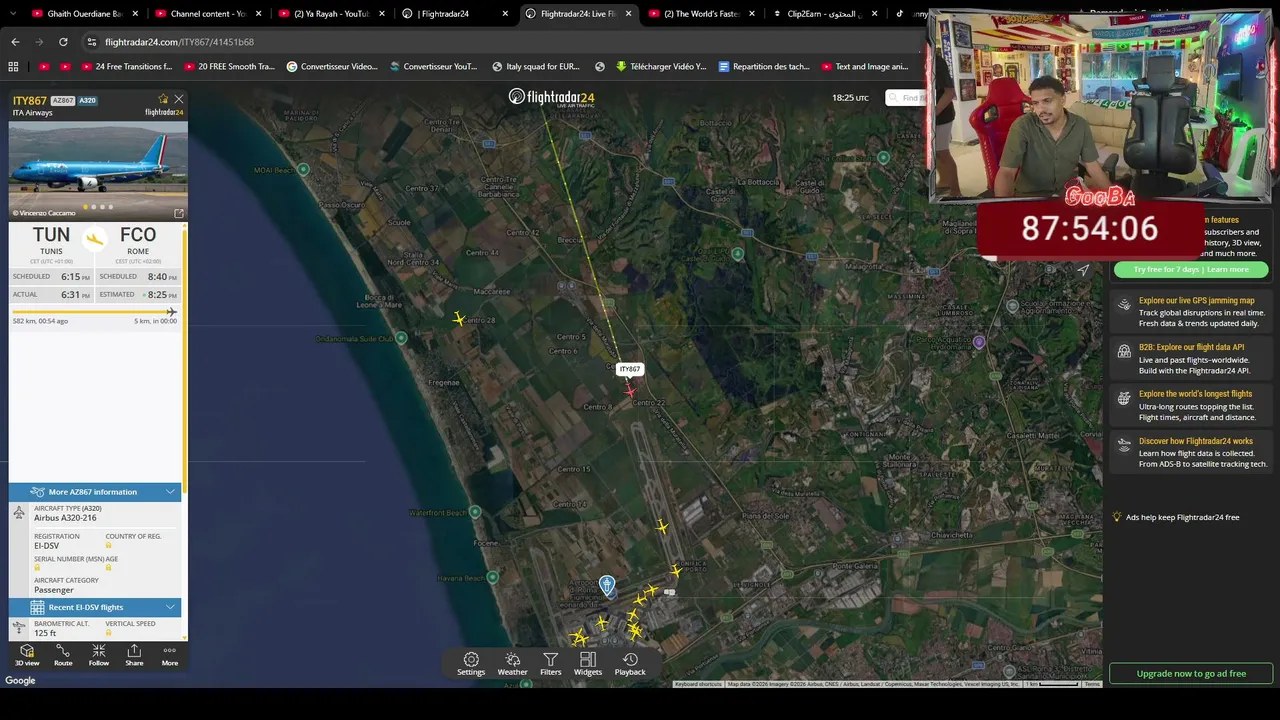The width and height of the screenshot is (1280, 720).
Task: Close the Channel content tab
Action: pyautogui.click(x=259, y=14)
